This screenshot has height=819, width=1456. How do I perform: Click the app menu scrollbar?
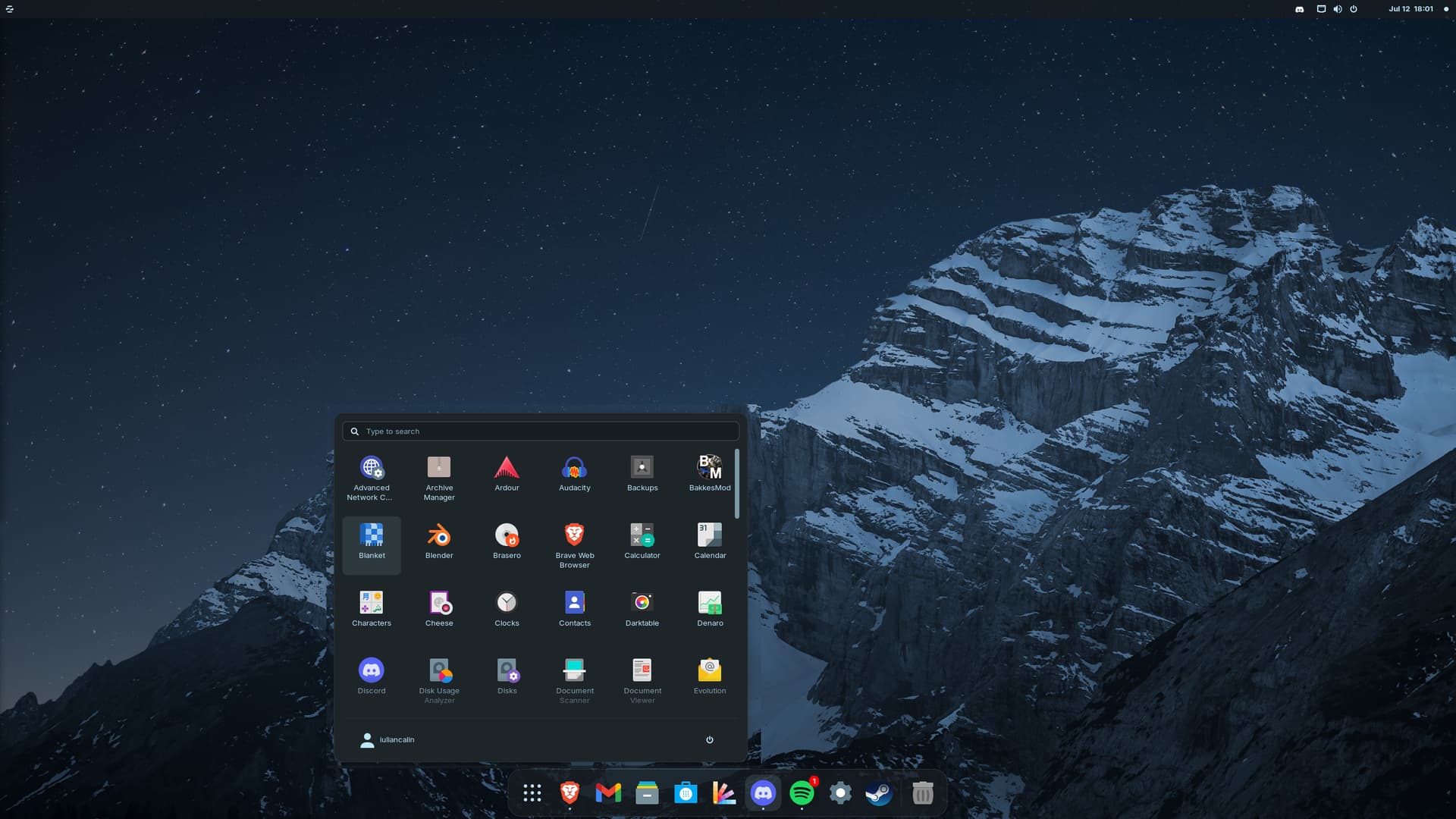coord(736,485)
